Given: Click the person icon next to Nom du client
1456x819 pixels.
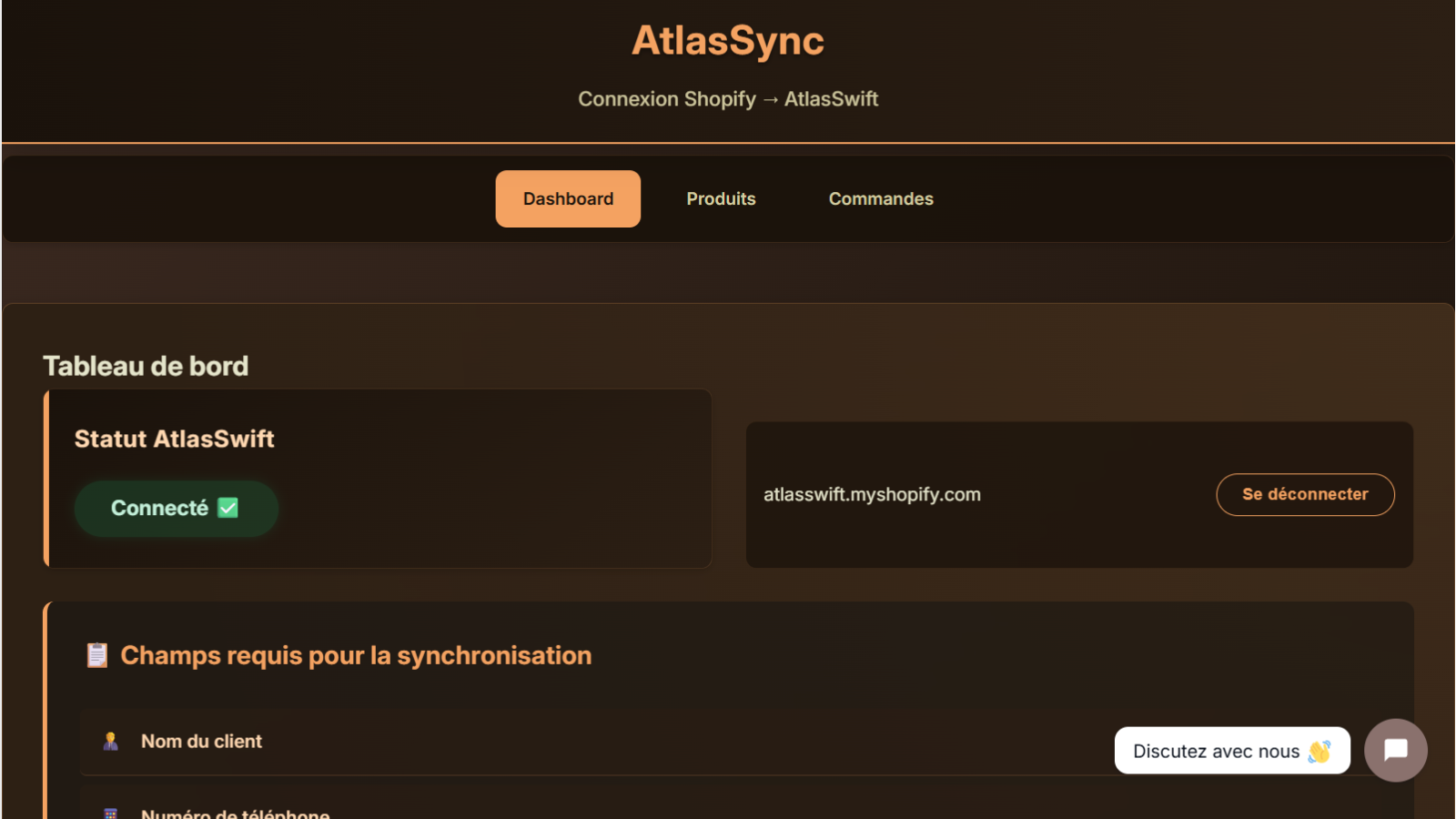Looking at the screenshot, I should click(x=111, y=742).
